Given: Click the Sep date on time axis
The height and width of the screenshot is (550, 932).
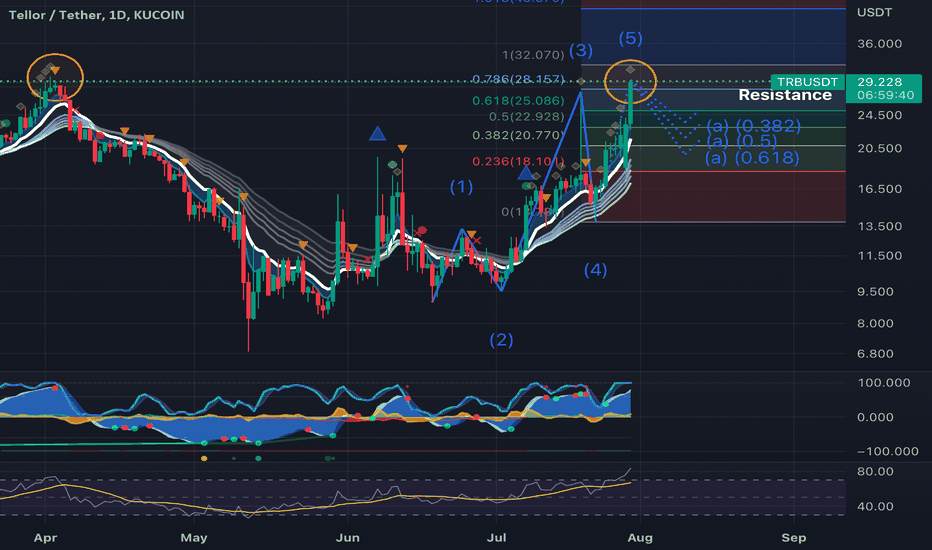Looking at the screenshot, I should pos(794,538).
